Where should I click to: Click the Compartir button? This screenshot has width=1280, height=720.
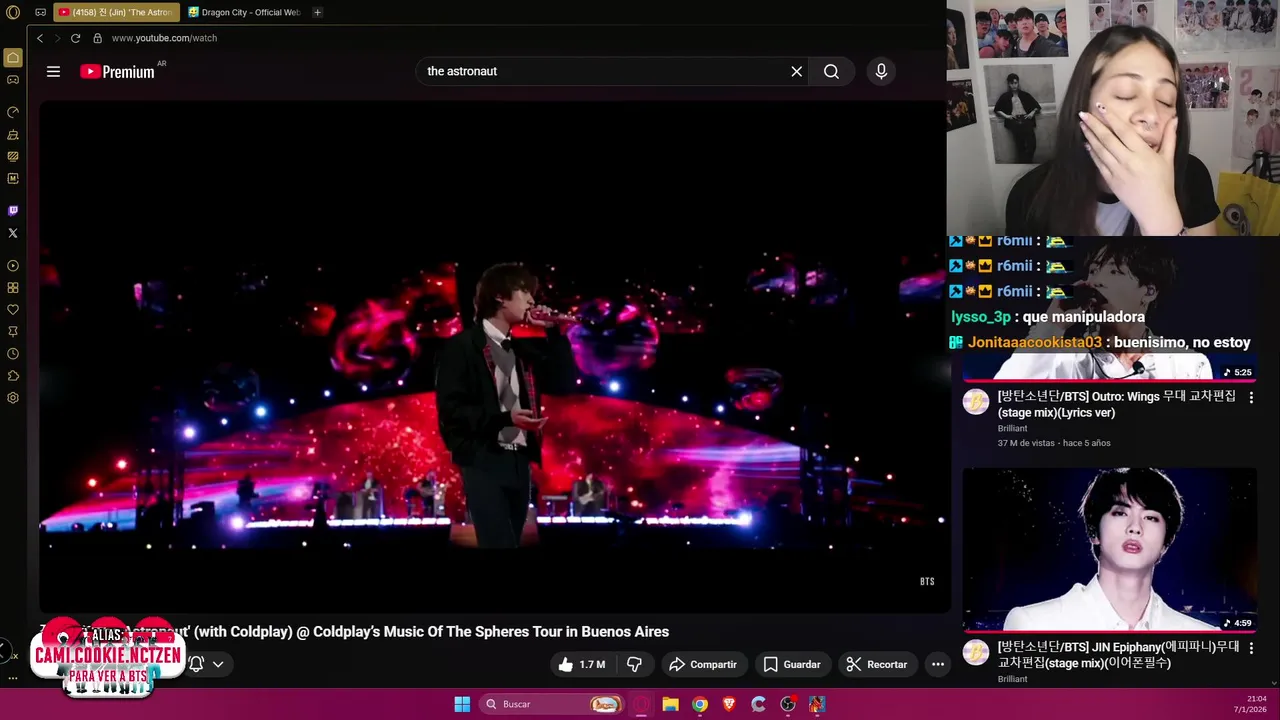click(703, 664)
